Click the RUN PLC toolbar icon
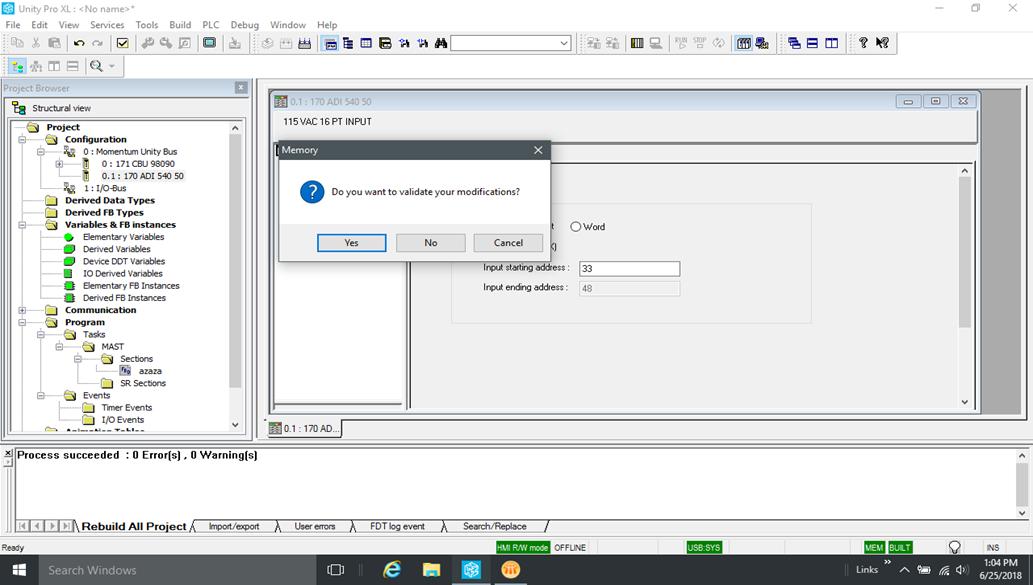Screen dimensions: 1033x585 681,43
